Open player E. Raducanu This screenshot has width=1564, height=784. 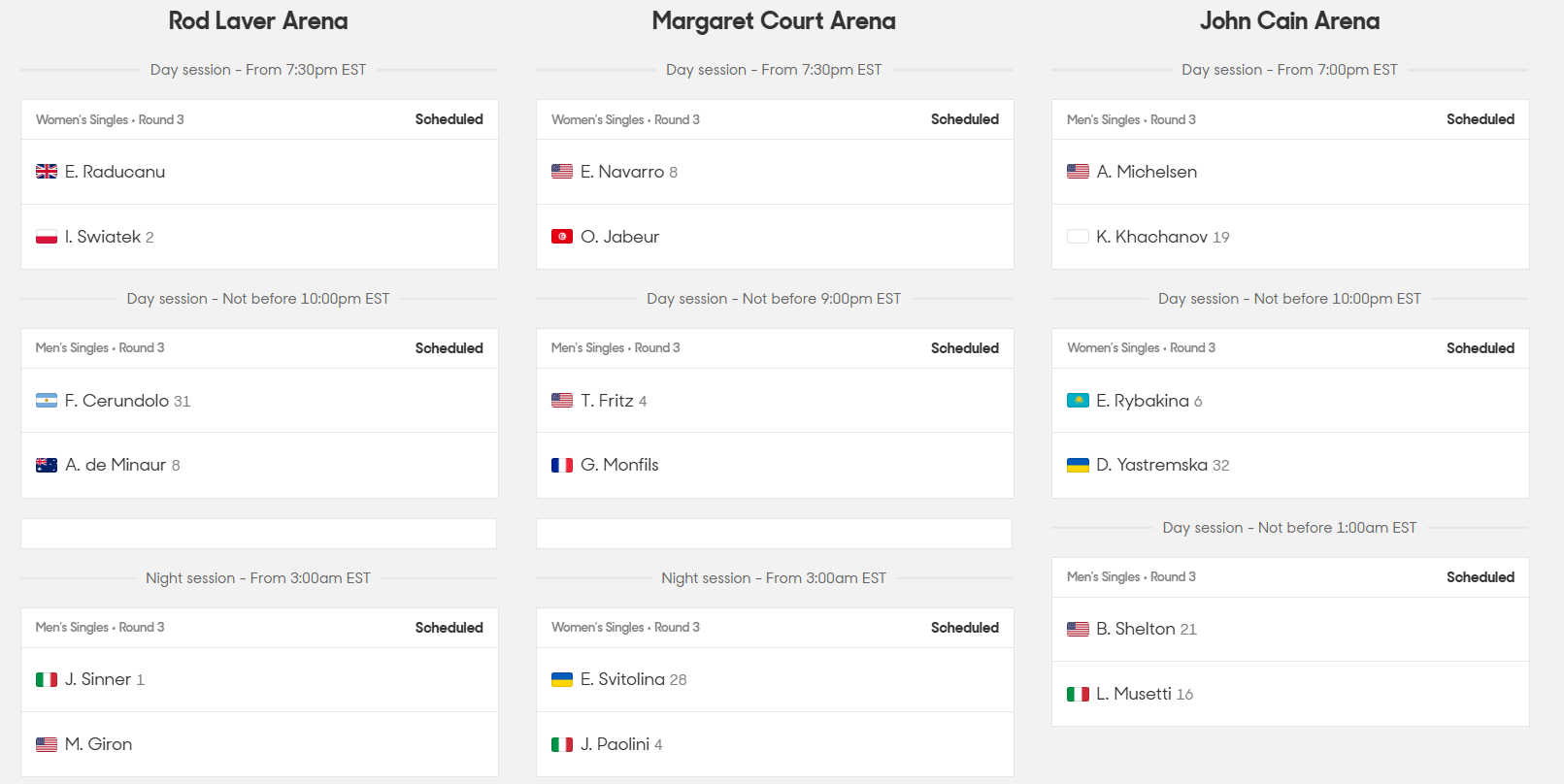pyautogui.click(x=115, y=172)
